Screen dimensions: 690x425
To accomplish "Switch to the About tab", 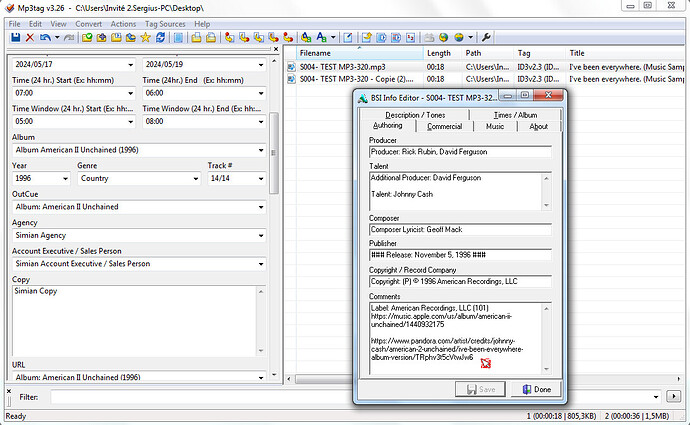I will click(x=538, y=127).
